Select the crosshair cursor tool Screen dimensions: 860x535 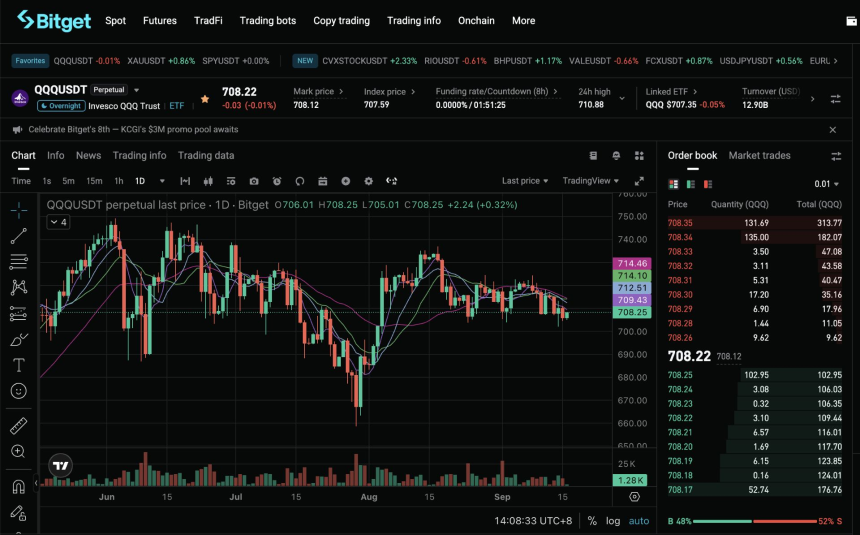click(19, 210)
